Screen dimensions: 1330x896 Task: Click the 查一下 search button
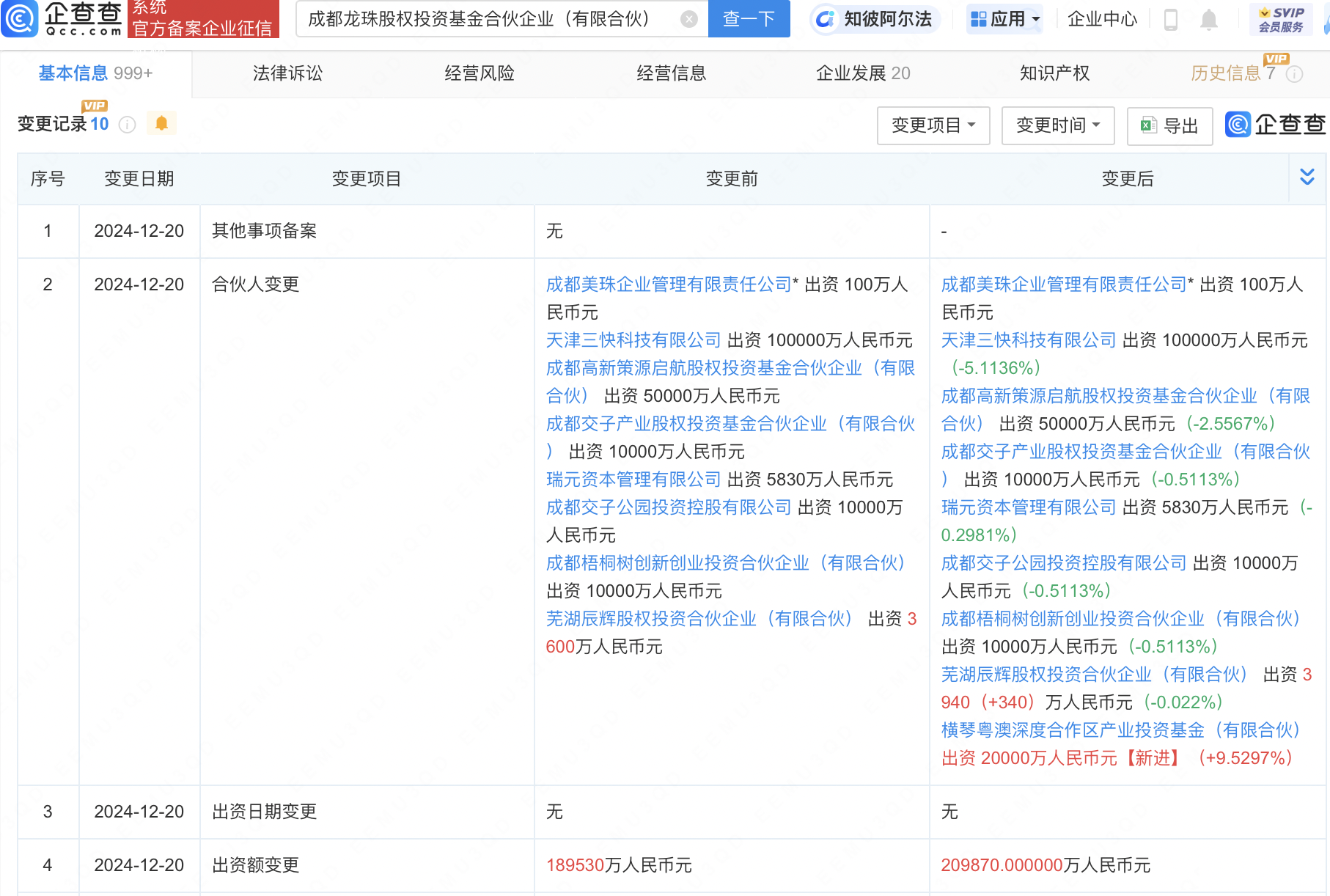point(749,19)
